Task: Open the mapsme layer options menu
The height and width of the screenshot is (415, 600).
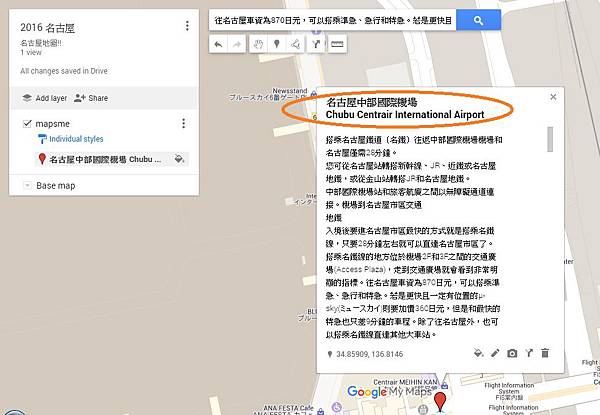Action: point(184,123)
